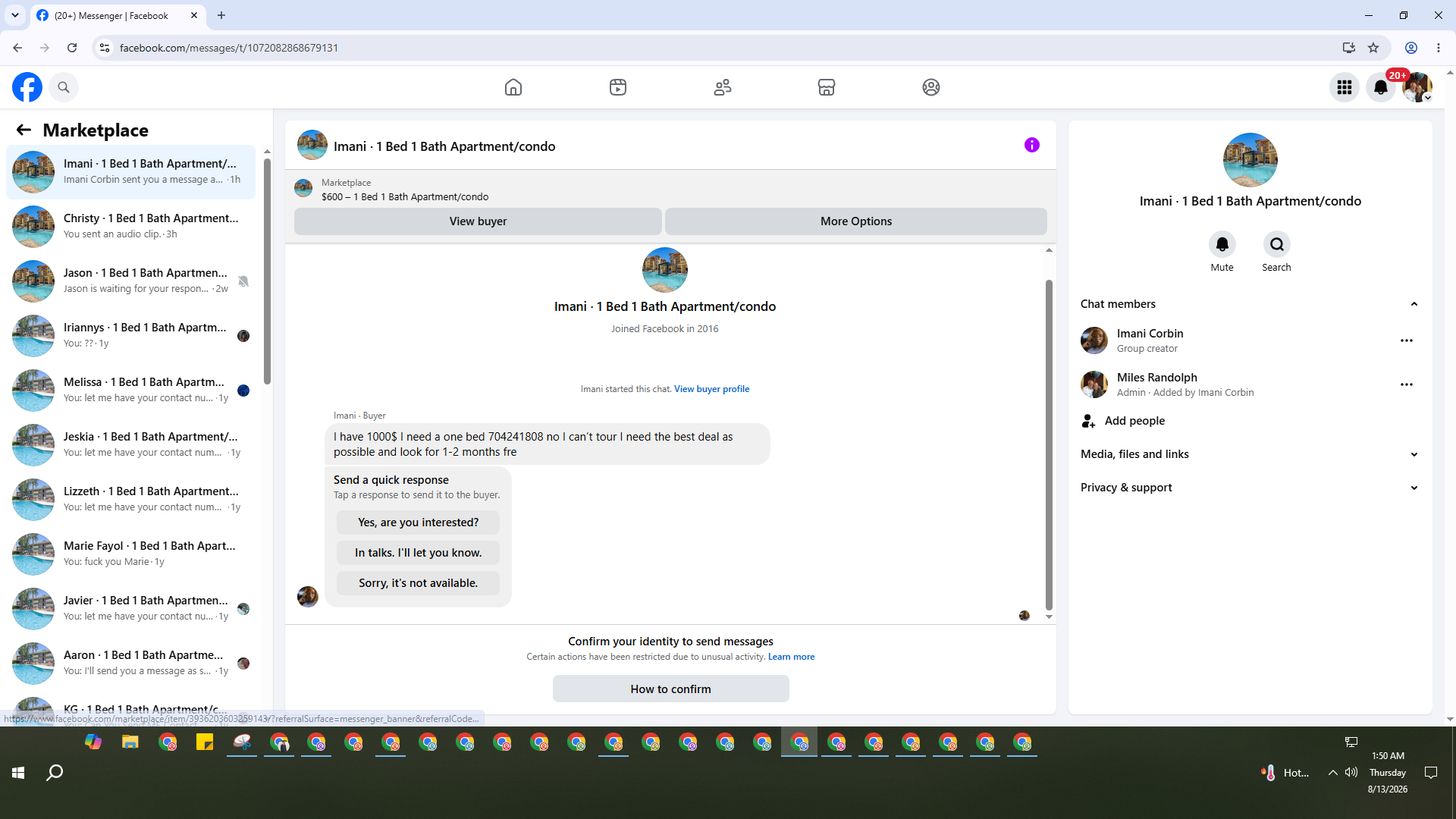Open the Lizzeth apartment conversation
The width and height of the screenshot is (1456, 819).
[131, 500]
